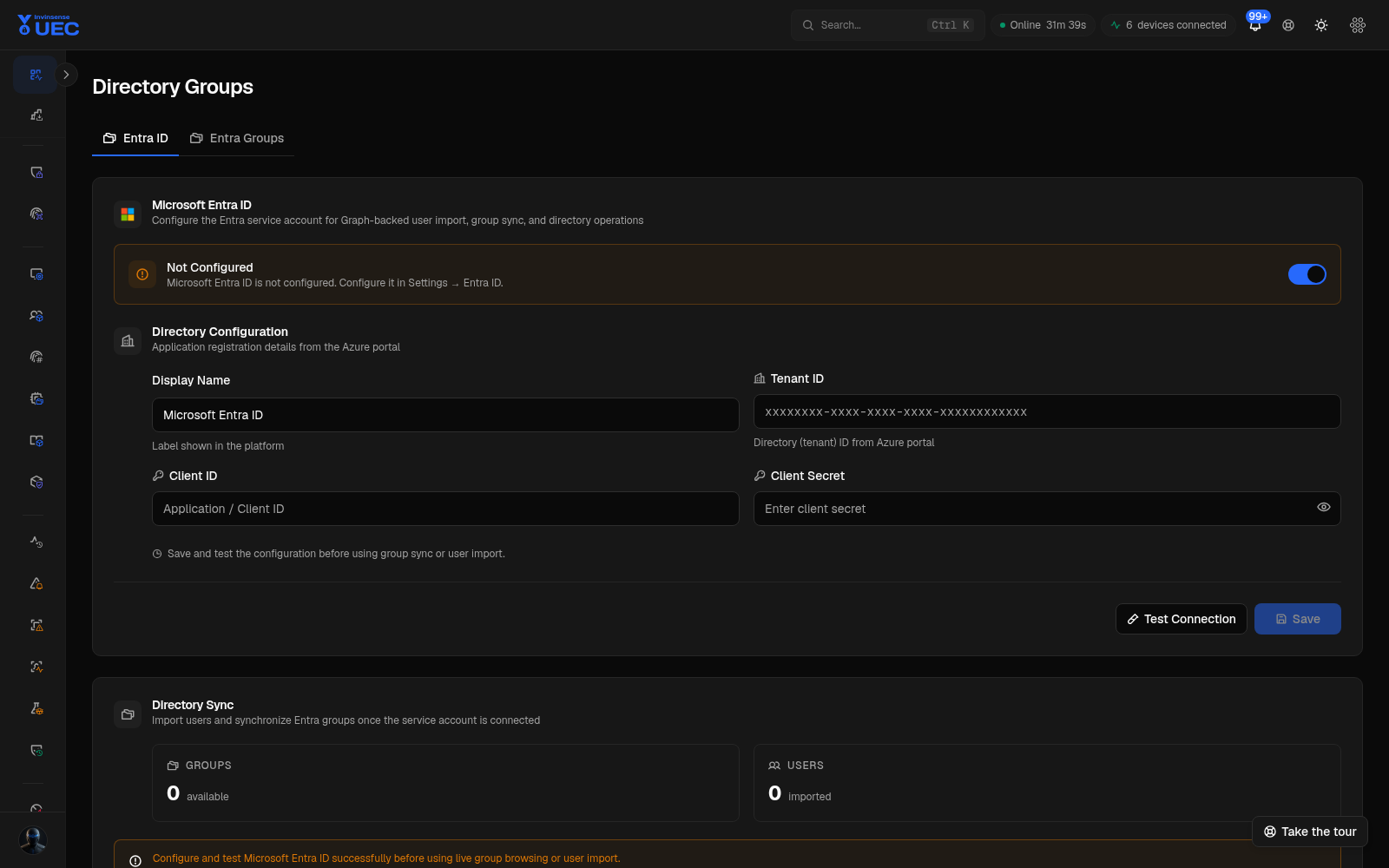Screen dimensions: 1389x868
Task: Switch to the Entra Groups tab
Action: pos(237,138)
